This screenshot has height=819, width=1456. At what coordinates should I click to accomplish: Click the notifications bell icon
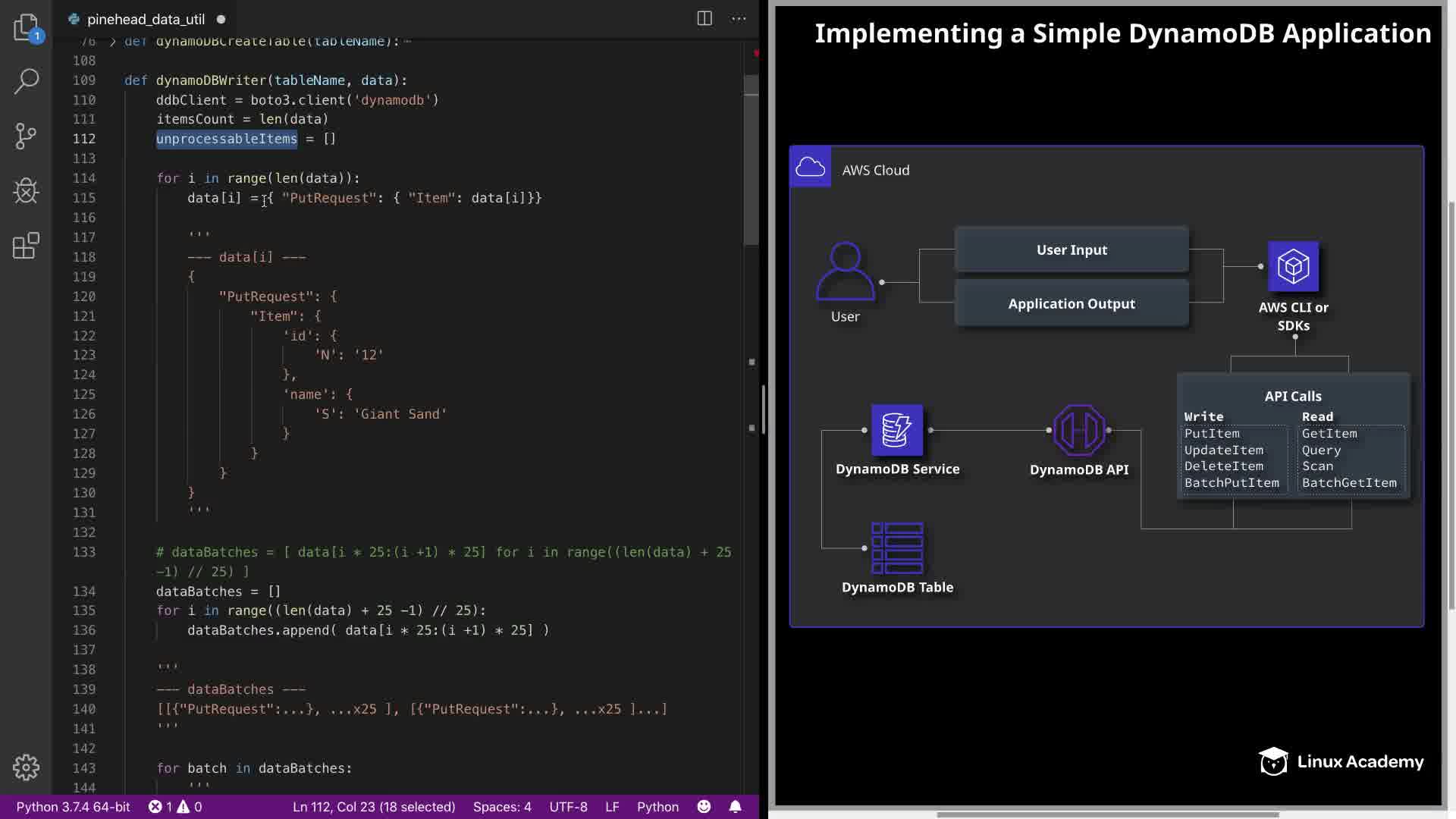[735, 807]
